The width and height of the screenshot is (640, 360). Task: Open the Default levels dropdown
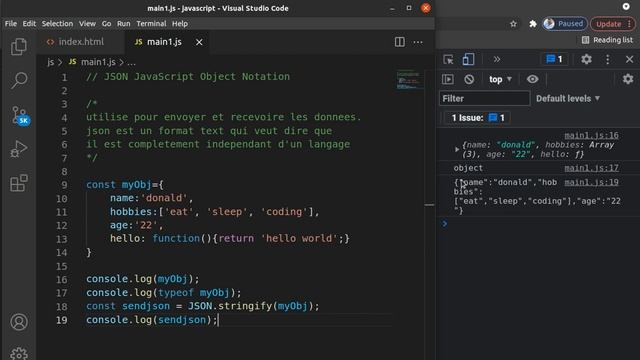[x=568, y=98]
